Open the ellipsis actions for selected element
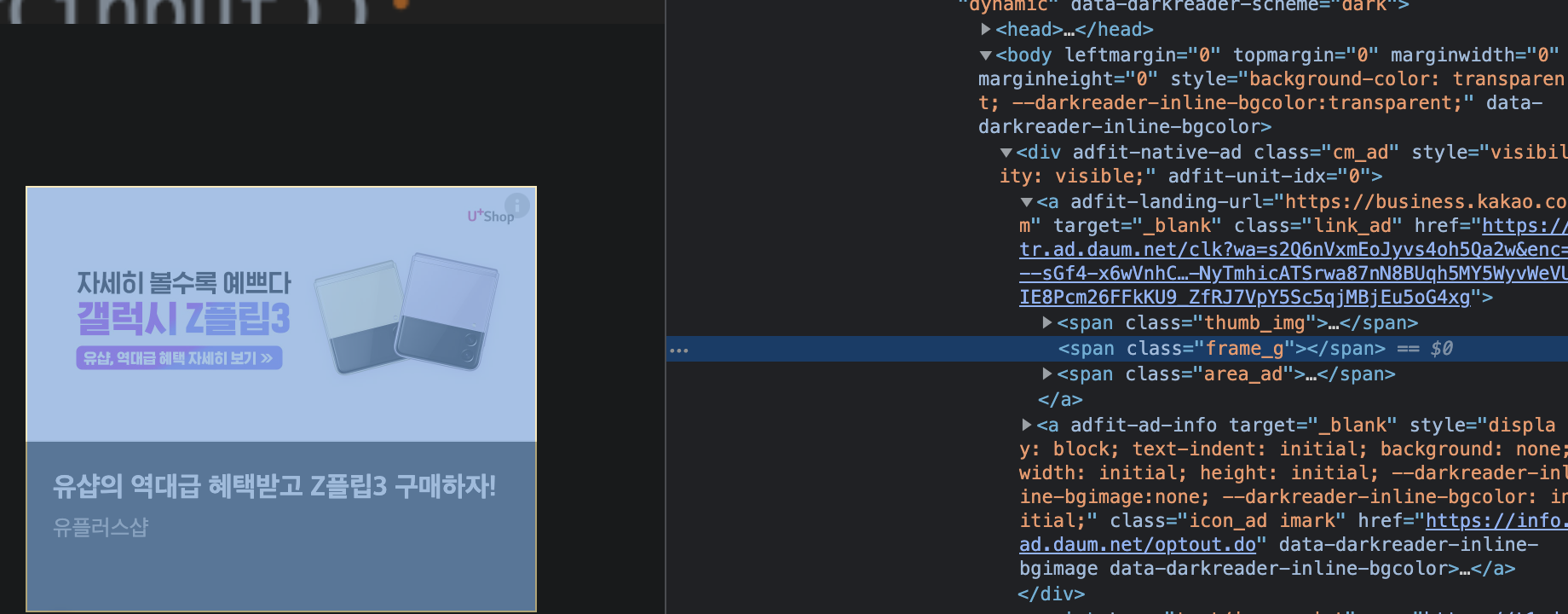This screenshot has height=614, width=1568. (679, 350)
